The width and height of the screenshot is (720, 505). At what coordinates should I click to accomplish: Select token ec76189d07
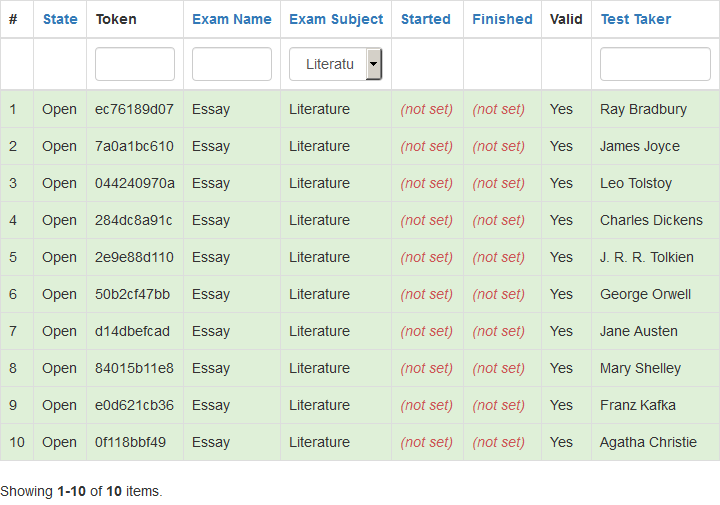click(134, 109)
